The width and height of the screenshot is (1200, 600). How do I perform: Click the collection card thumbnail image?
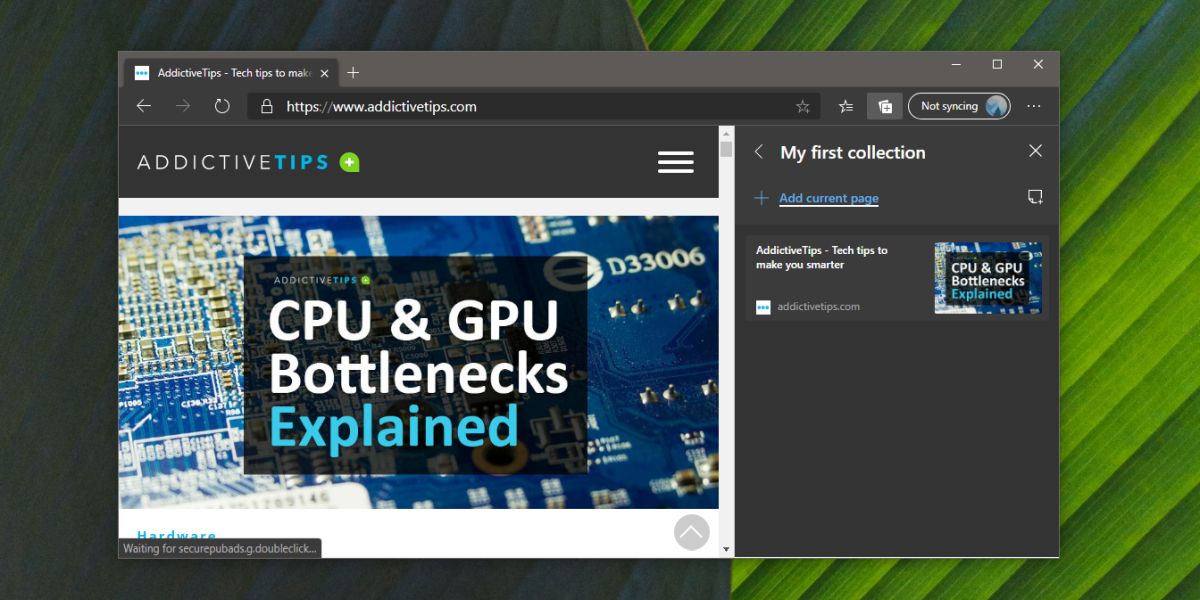[988, 278]
